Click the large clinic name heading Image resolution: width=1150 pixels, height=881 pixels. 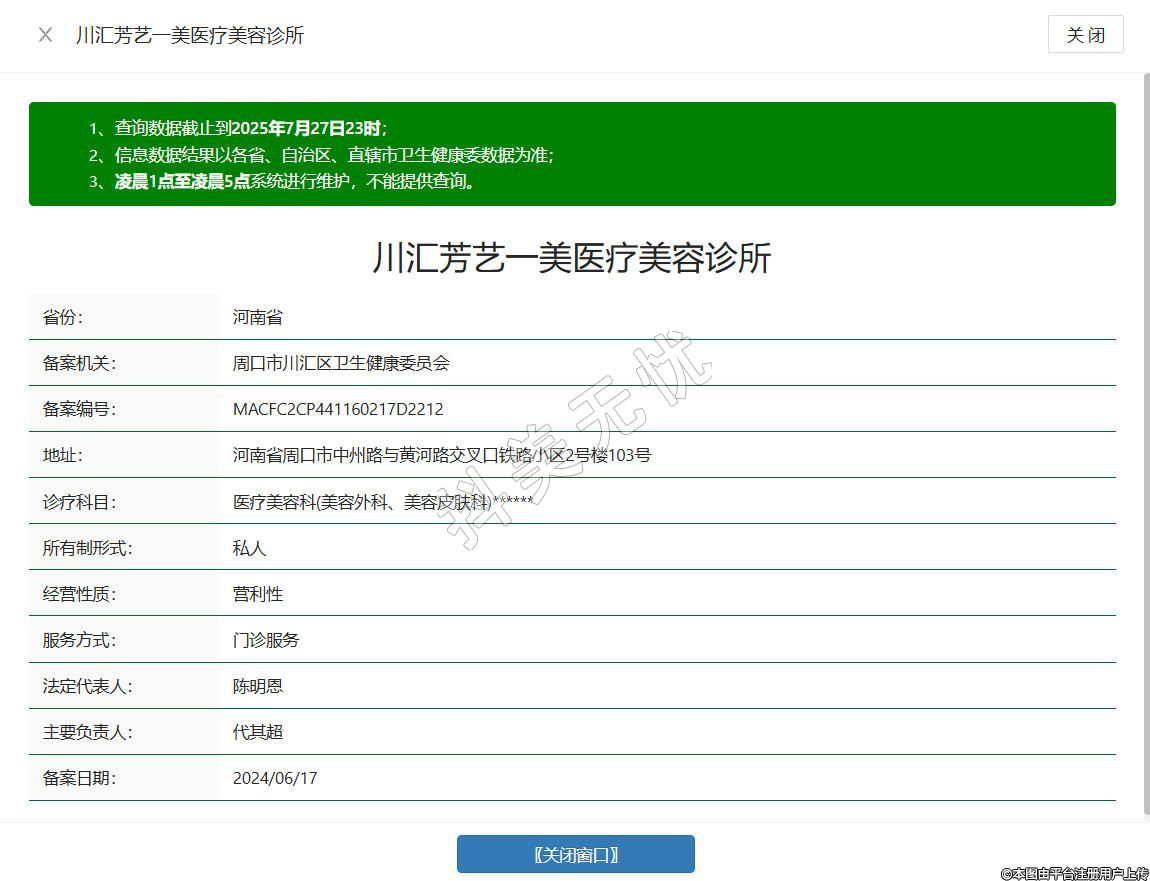point(572,258)
